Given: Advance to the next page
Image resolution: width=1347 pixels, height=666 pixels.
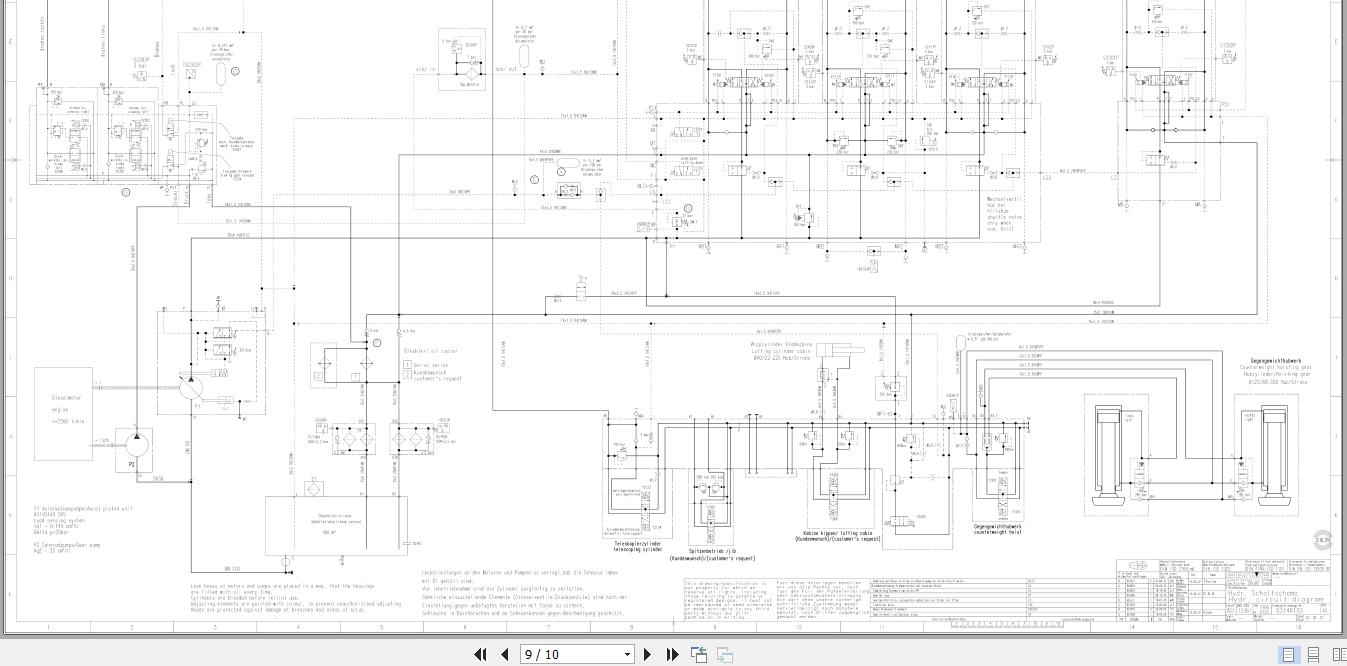Looking at the screenshot, I should click(648, 655).
